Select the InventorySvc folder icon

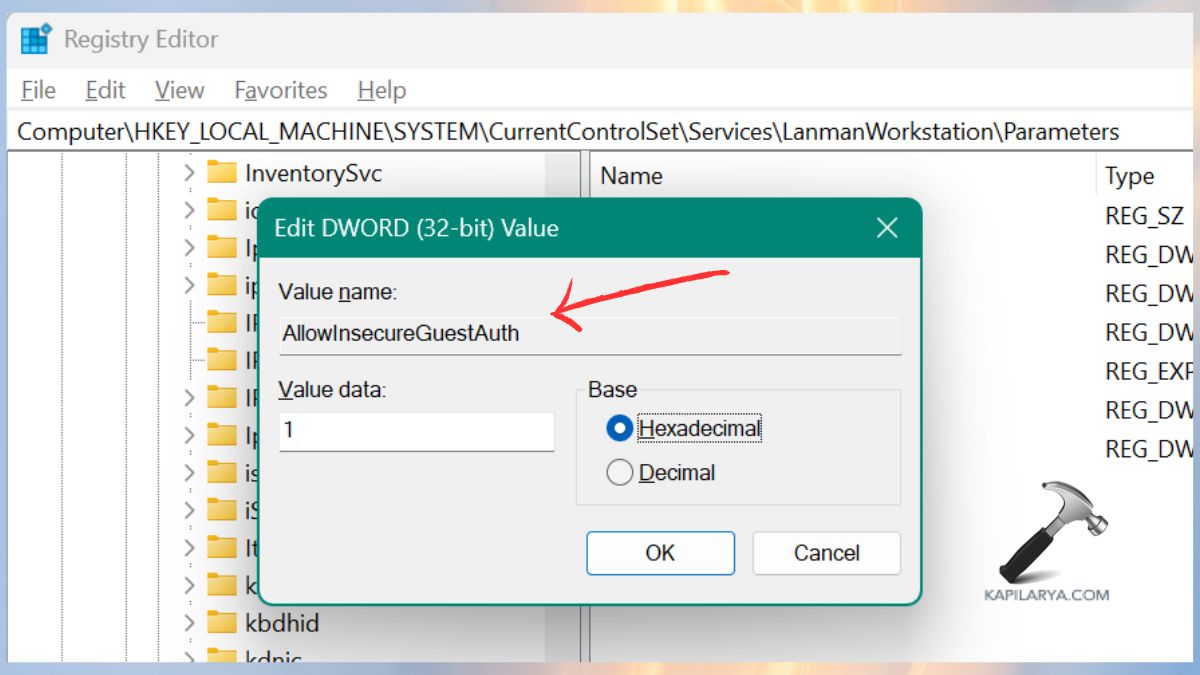pyautogui.click(x=222, y=173)
